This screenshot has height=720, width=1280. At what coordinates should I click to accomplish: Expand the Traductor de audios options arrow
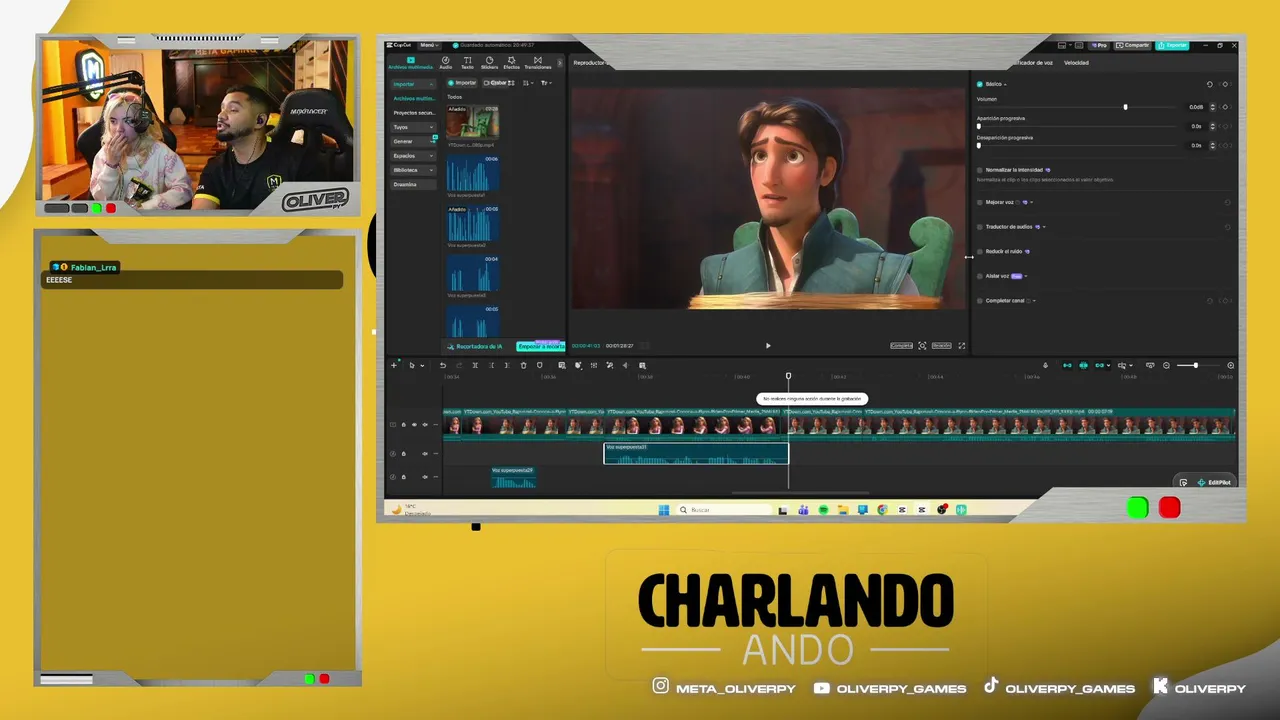pos(1043,227)
